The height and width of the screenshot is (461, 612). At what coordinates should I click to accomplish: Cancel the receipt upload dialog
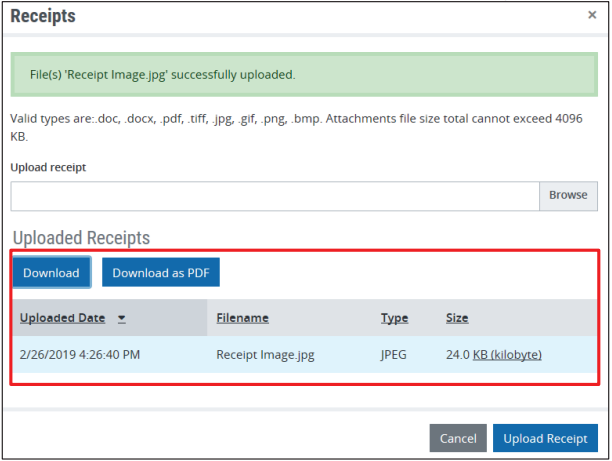point(458,438)
